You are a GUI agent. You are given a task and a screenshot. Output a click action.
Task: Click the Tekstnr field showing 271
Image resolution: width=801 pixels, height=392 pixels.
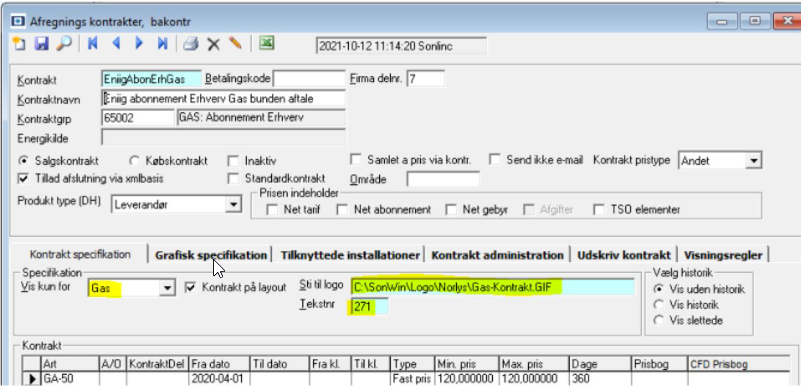(x=369, y=307)
